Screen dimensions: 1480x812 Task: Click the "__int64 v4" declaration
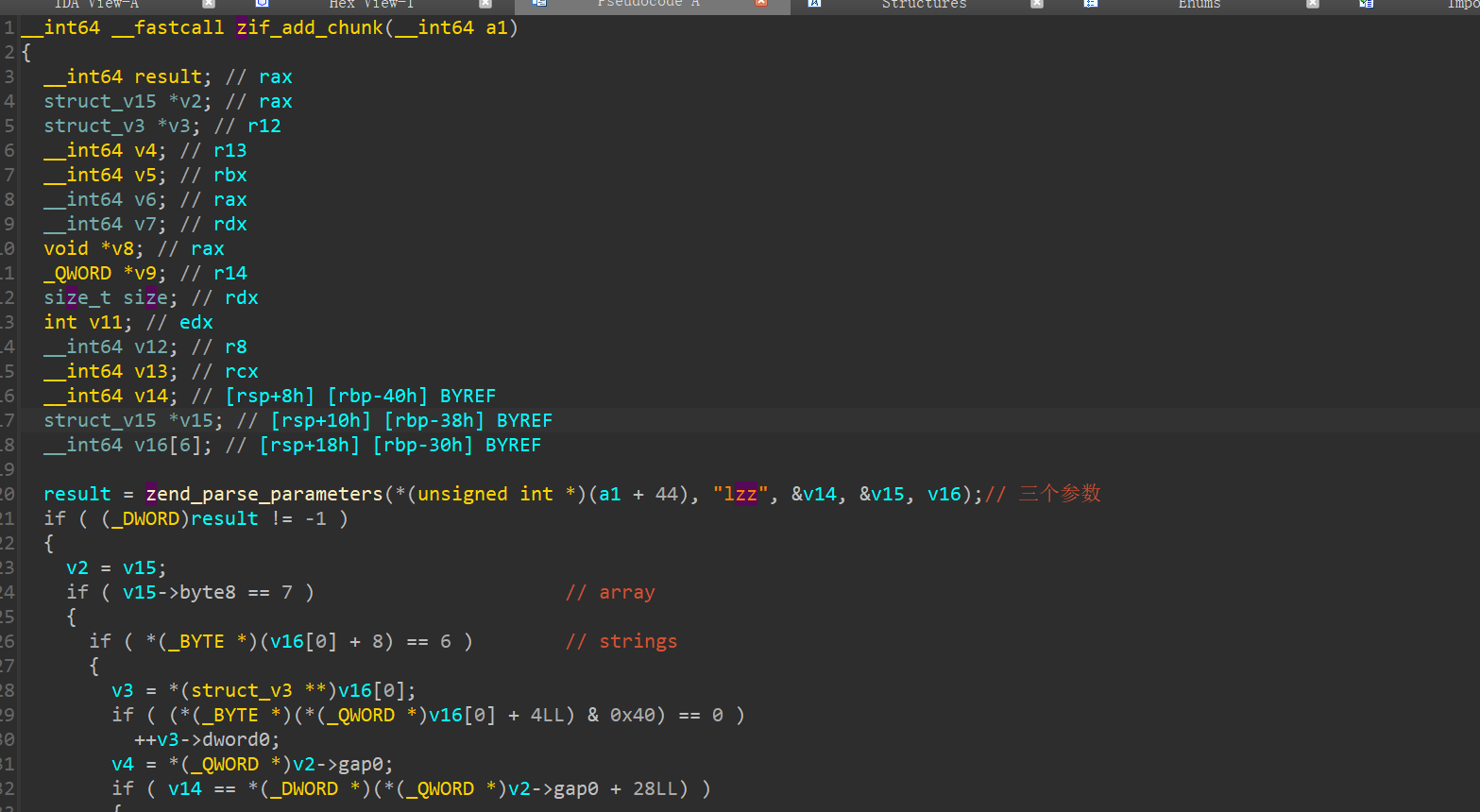105,150
